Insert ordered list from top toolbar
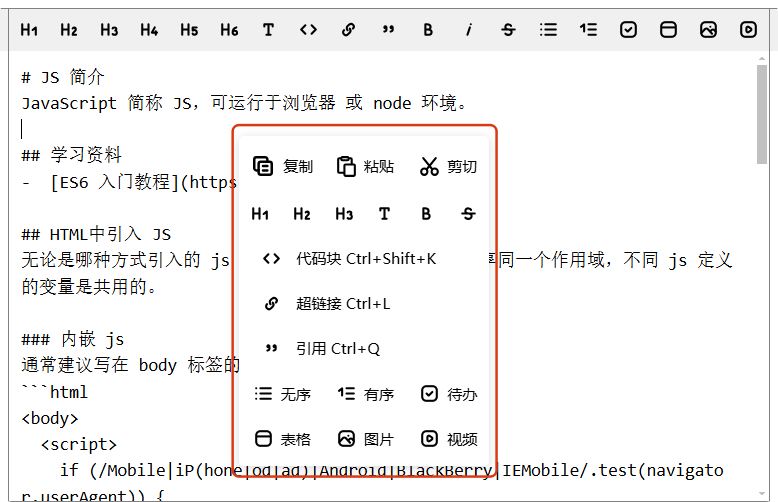Viewport: 778px width, 502px height. [x=588, y=30]
